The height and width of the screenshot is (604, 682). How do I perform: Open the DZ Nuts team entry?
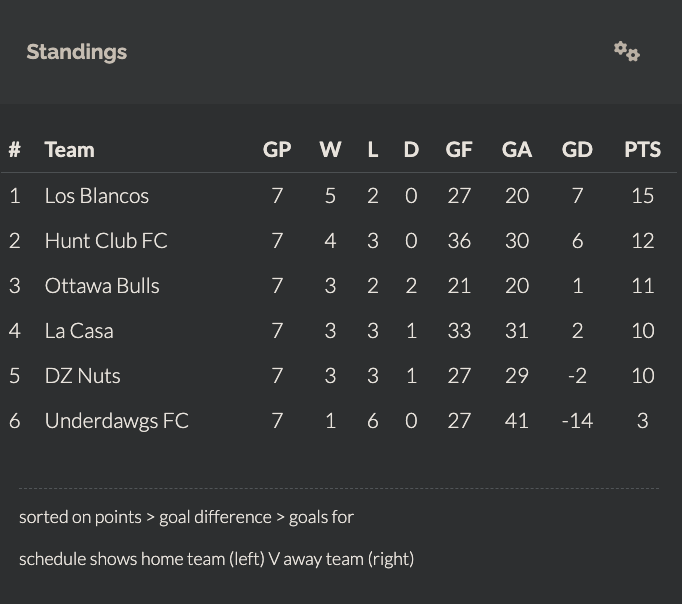pos(83,376)
